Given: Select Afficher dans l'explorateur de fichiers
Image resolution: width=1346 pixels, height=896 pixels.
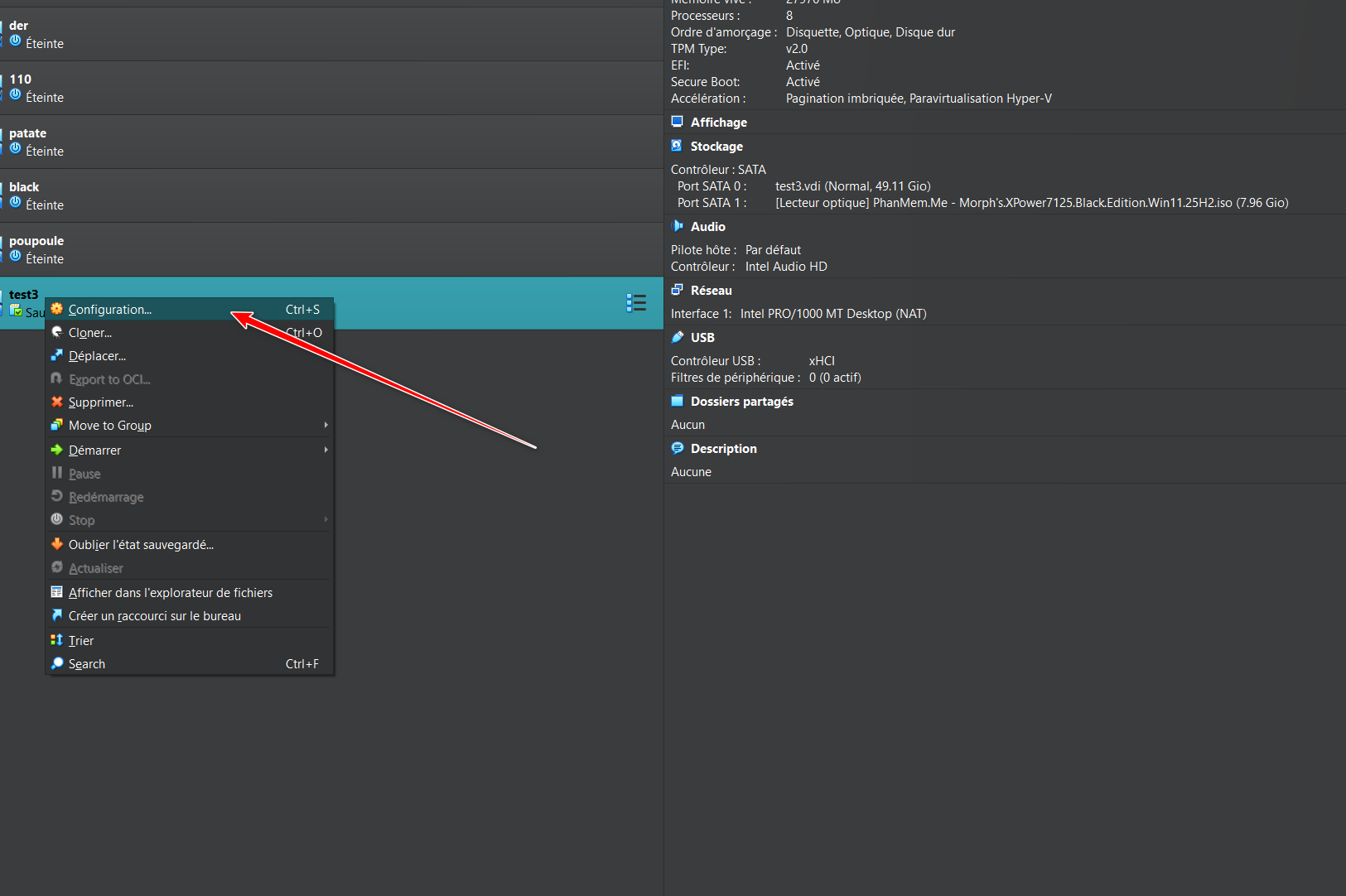Looking at the screenshot, I should [170, 593].
